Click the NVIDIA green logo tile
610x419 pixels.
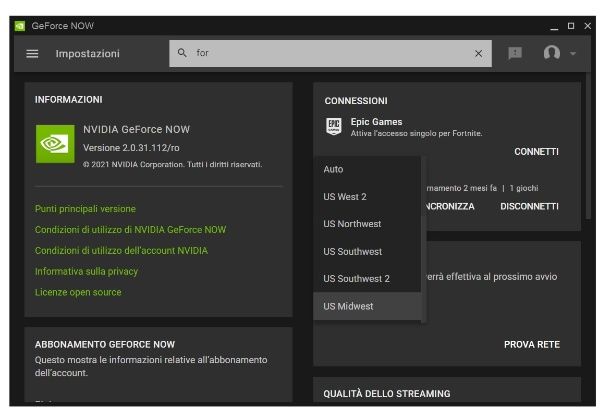tap(55, 144)
